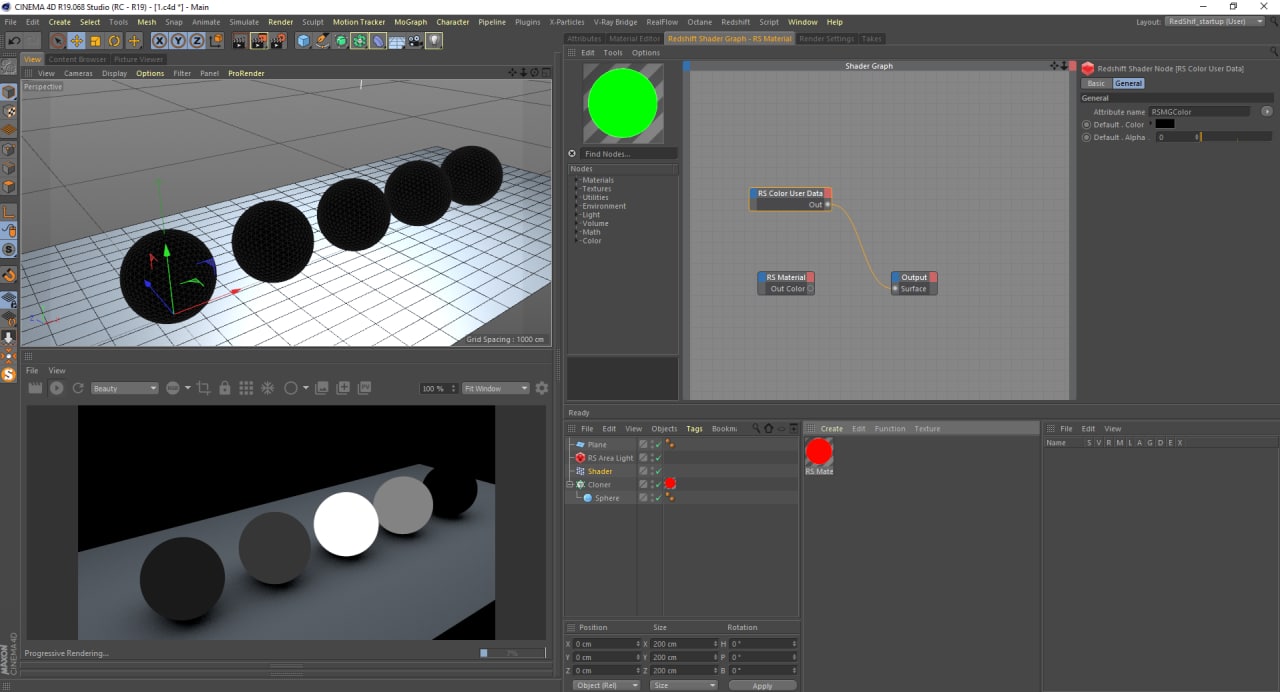Screen dimensions: 1280x692
Task: Switch to the Content Browser tab
Action: tap(77, 59)
